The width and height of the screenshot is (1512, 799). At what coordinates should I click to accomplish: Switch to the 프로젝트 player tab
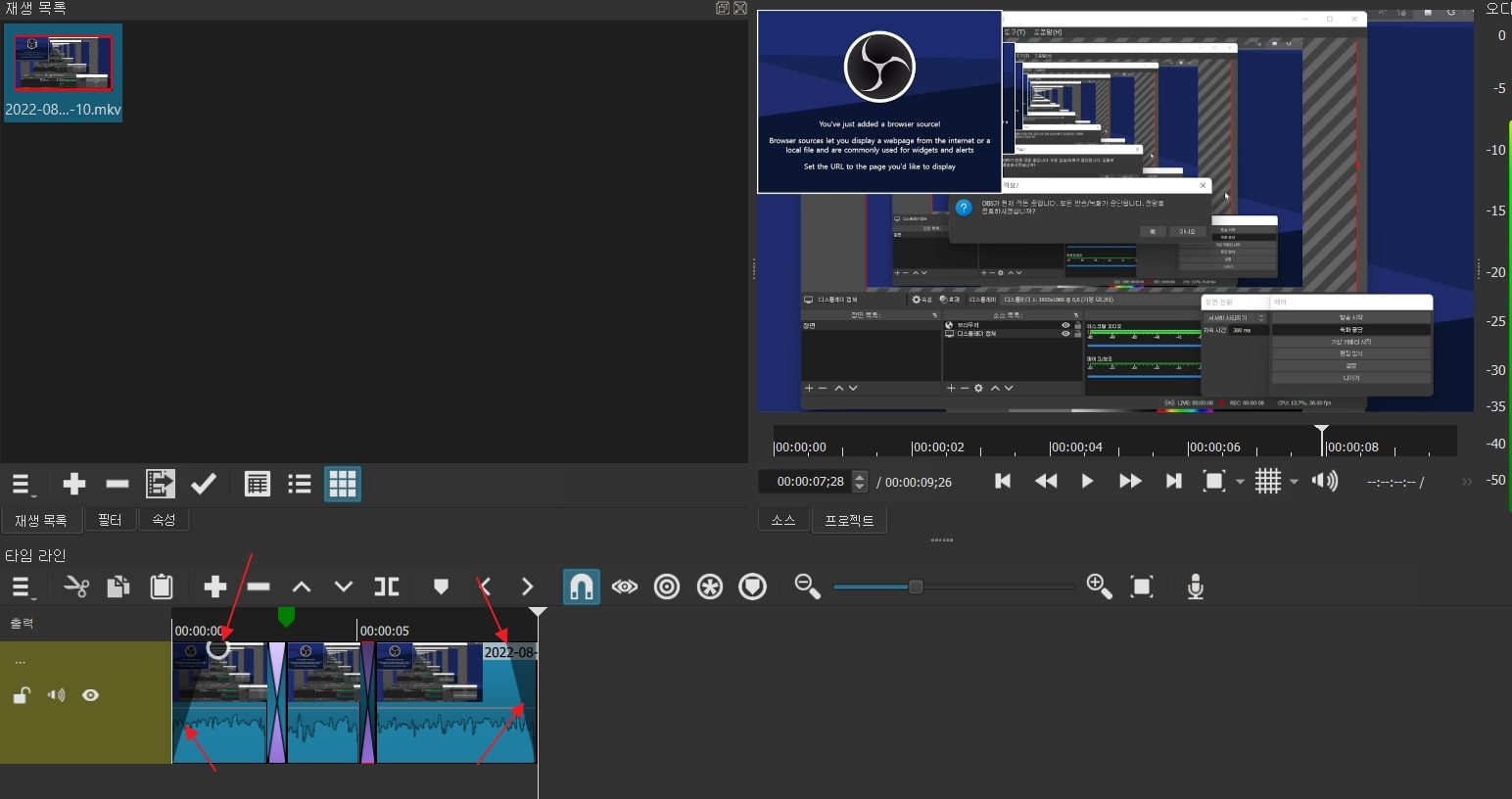click(x=849, y=520)
